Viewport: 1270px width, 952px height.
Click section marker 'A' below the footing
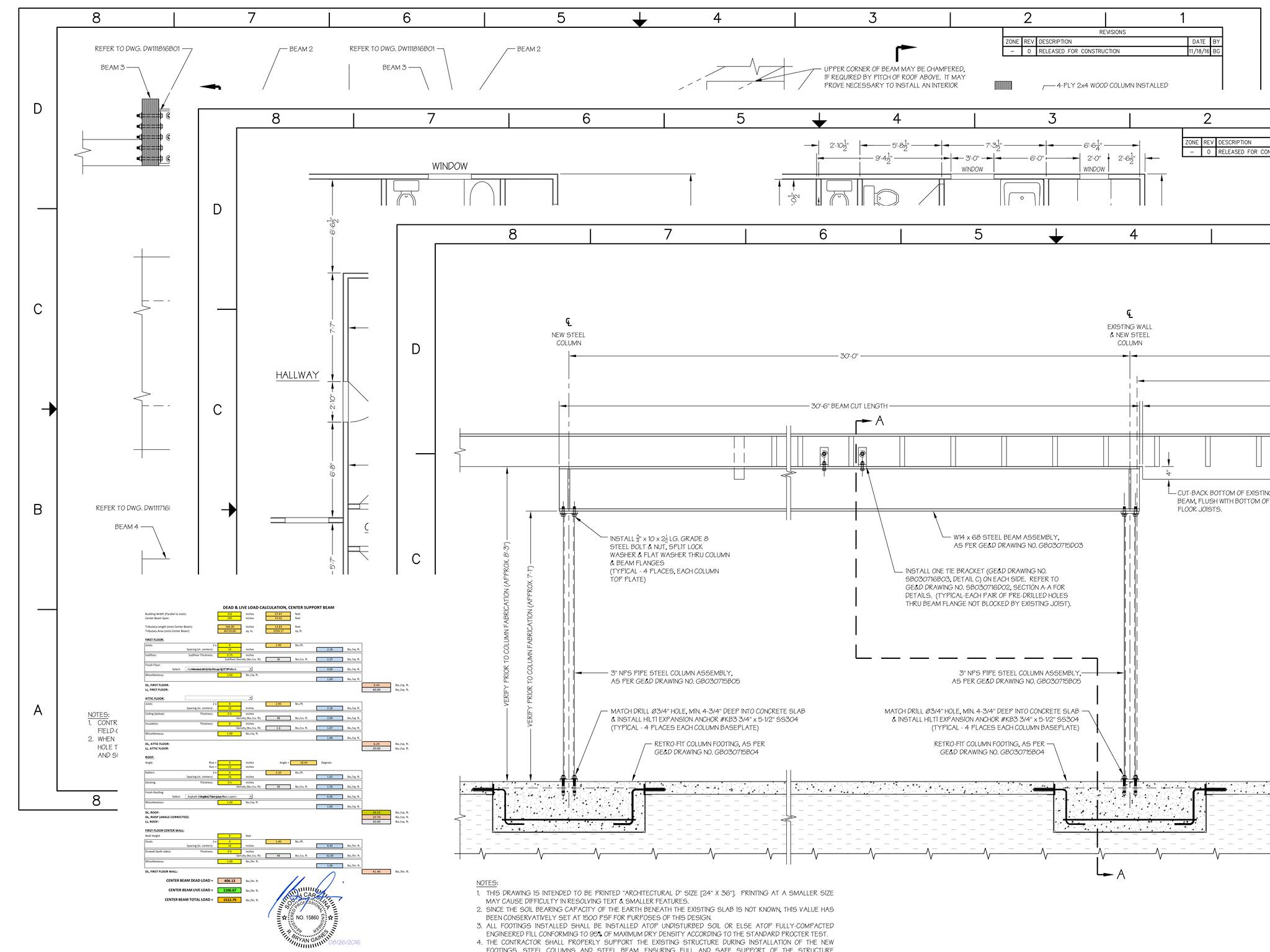1121,875
